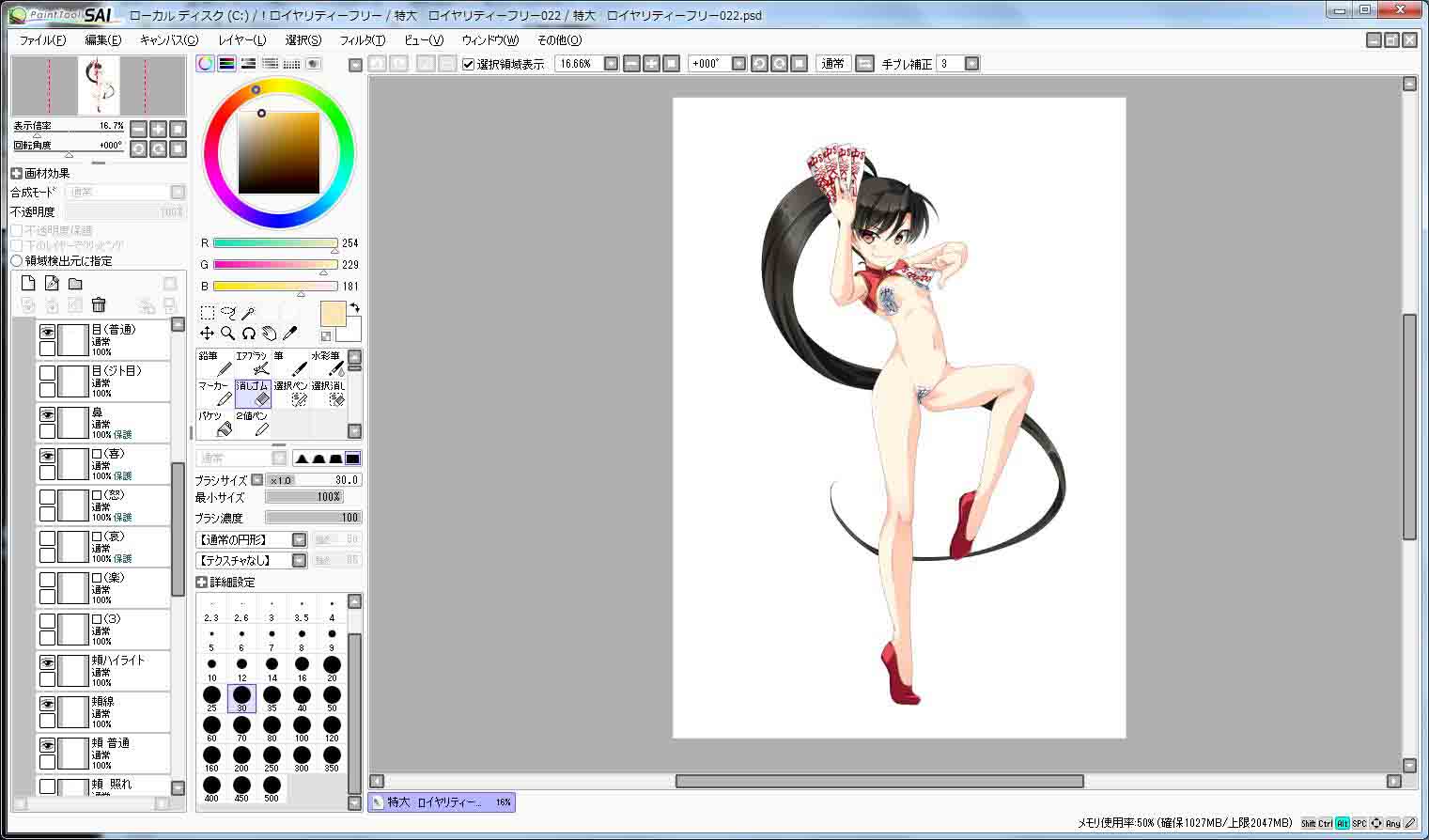Click the 特大 ロイヤリティー document tab
Screen dimensions: 1429x840
(442, 802)
